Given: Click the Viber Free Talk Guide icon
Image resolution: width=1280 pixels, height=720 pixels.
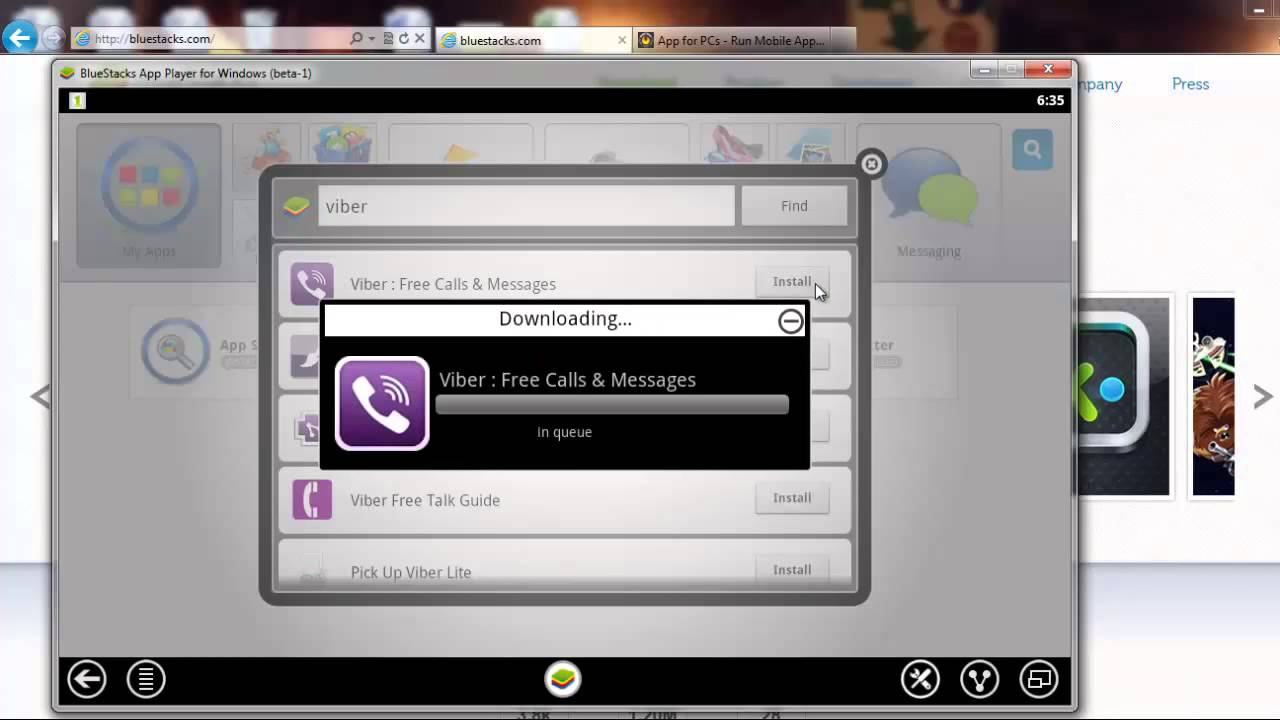Looking at the screenshot, I should [312, 499].
